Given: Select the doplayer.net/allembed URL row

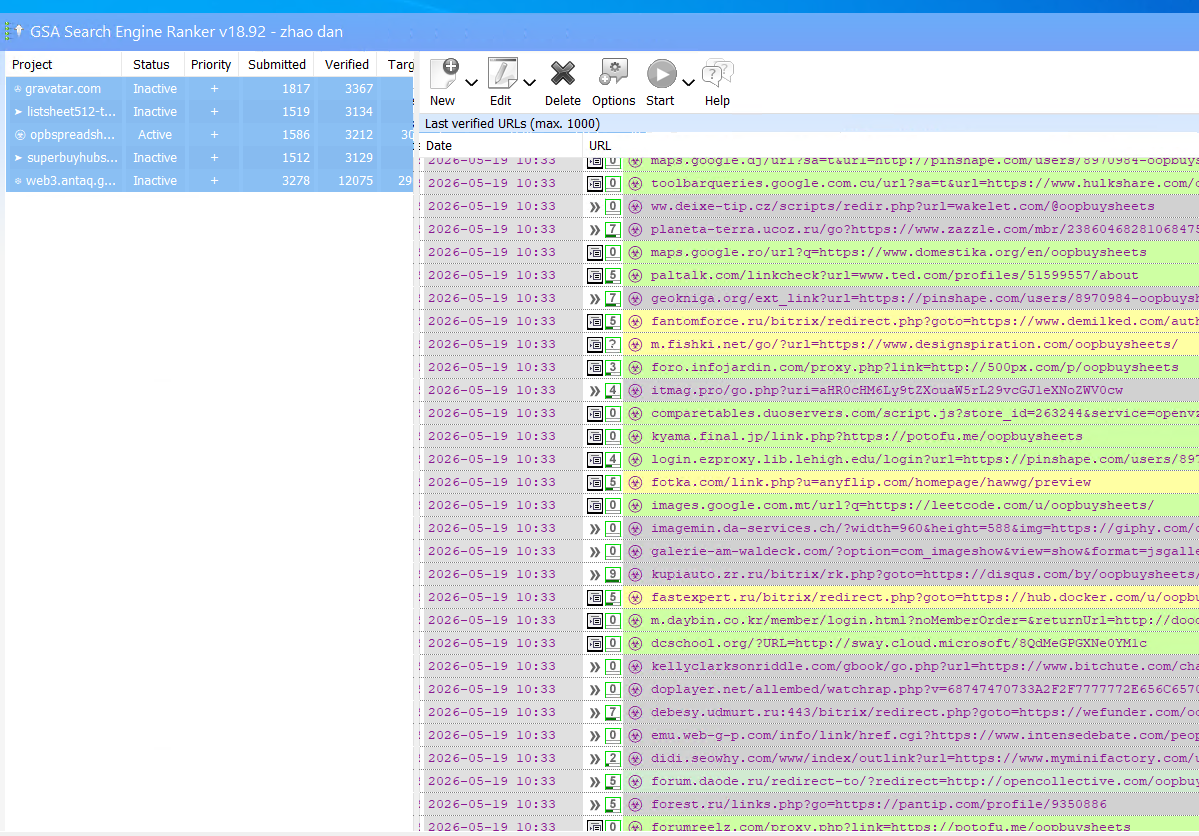Looking at the screenshot, I should 809,689.
